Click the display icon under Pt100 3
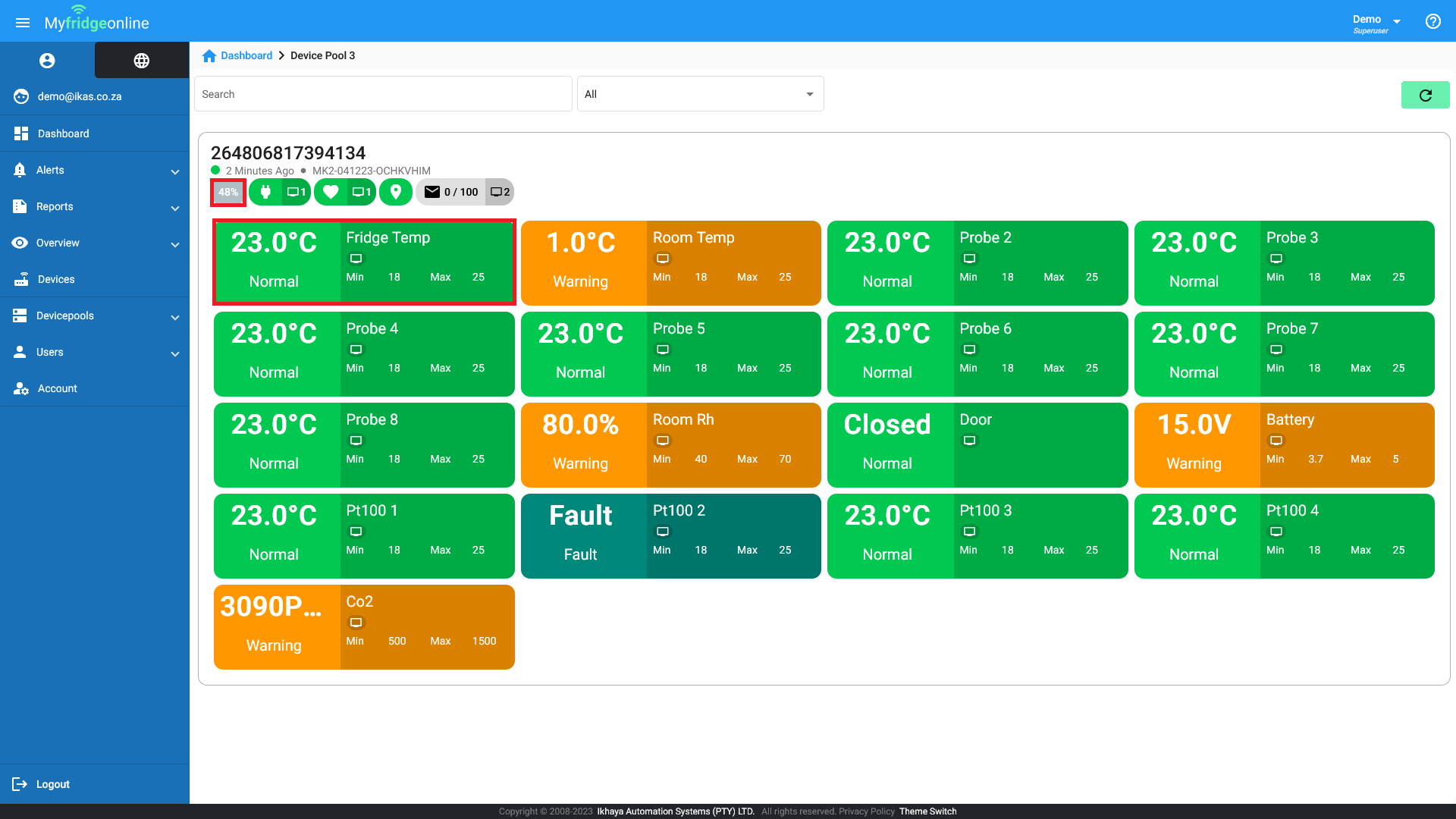This screenshot has height=819, width=1456. pos(969,532)
